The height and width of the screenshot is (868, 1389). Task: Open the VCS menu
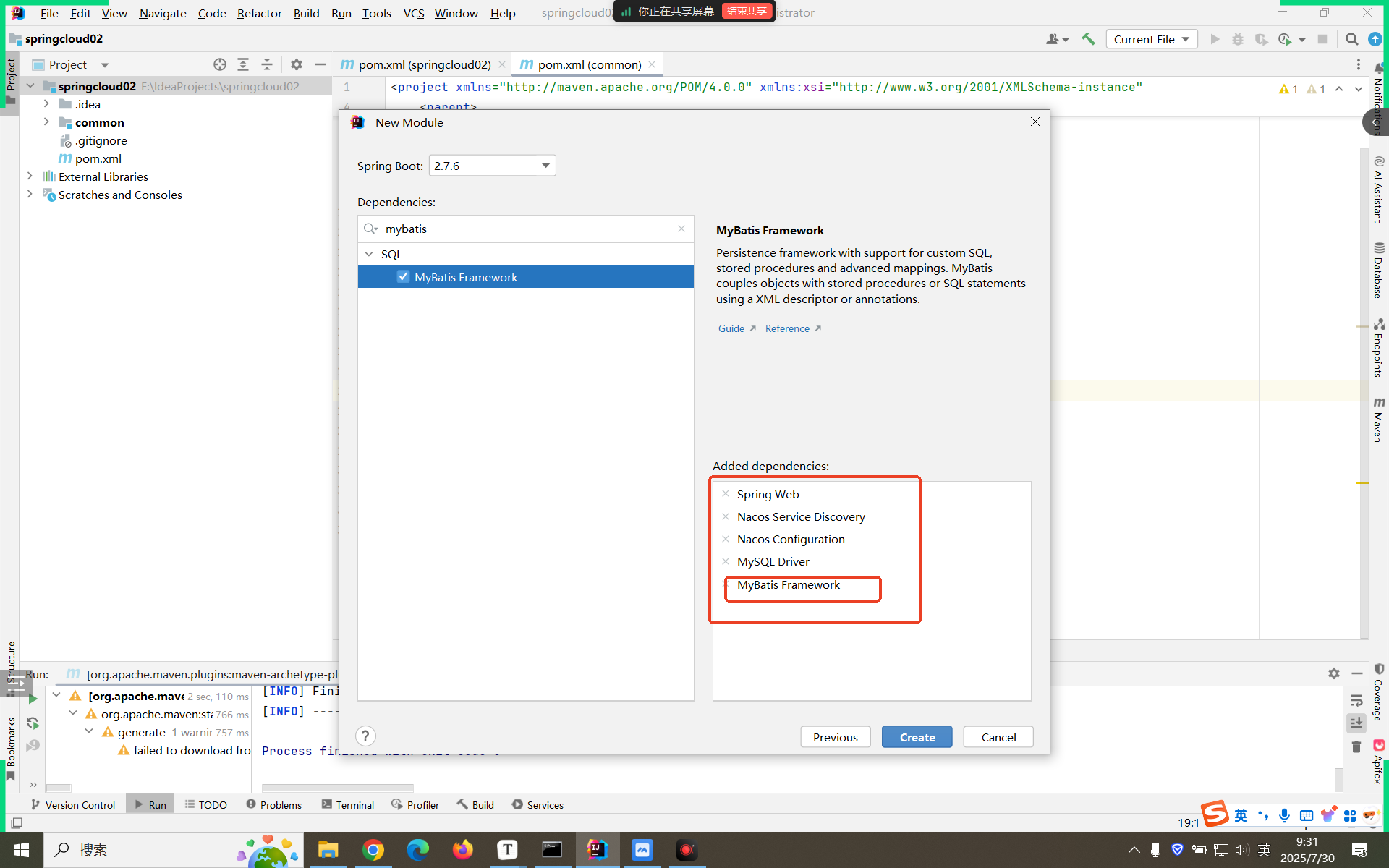tap(414, 13)
